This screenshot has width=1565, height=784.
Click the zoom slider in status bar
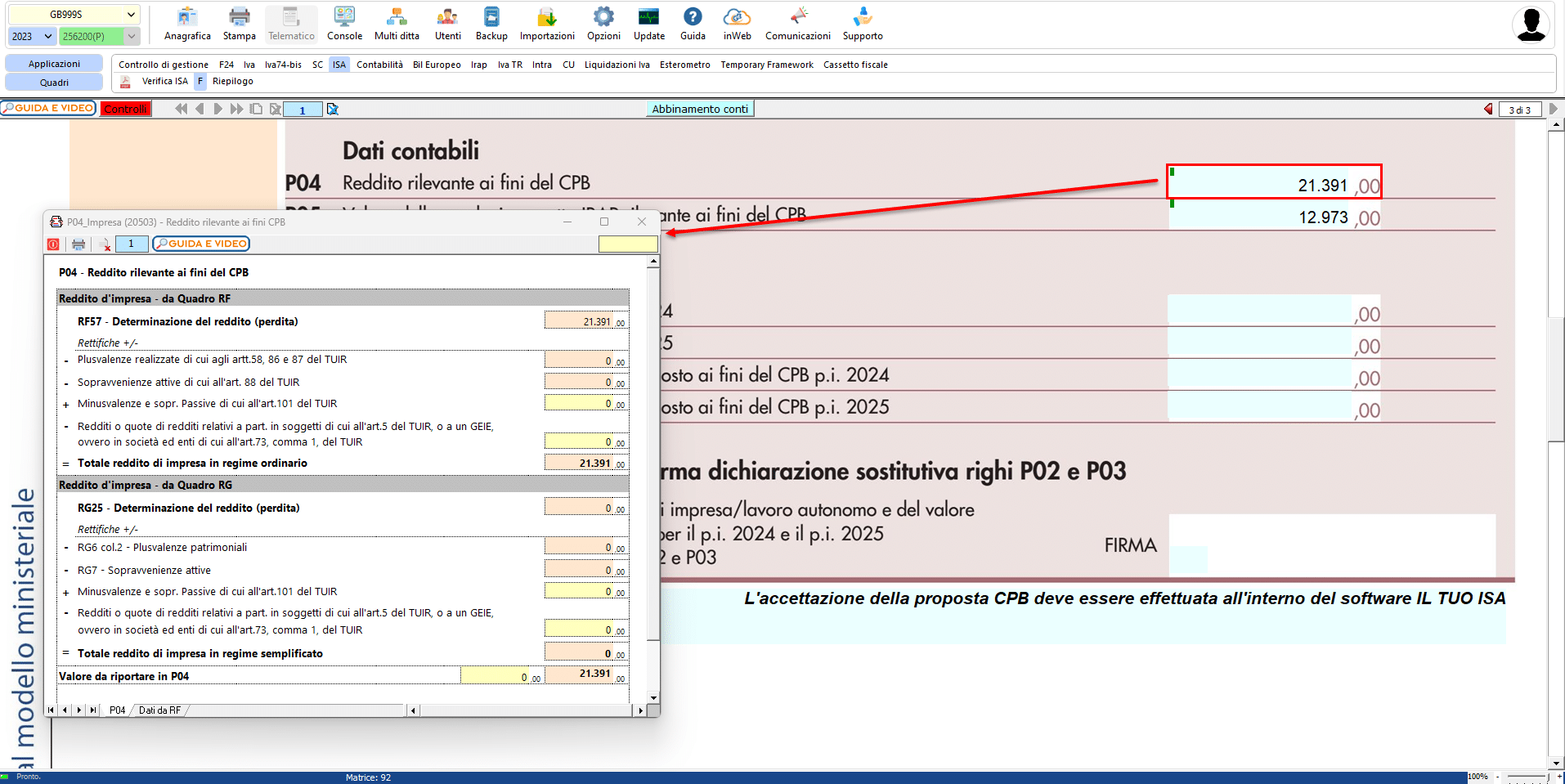click(1526, 777)
